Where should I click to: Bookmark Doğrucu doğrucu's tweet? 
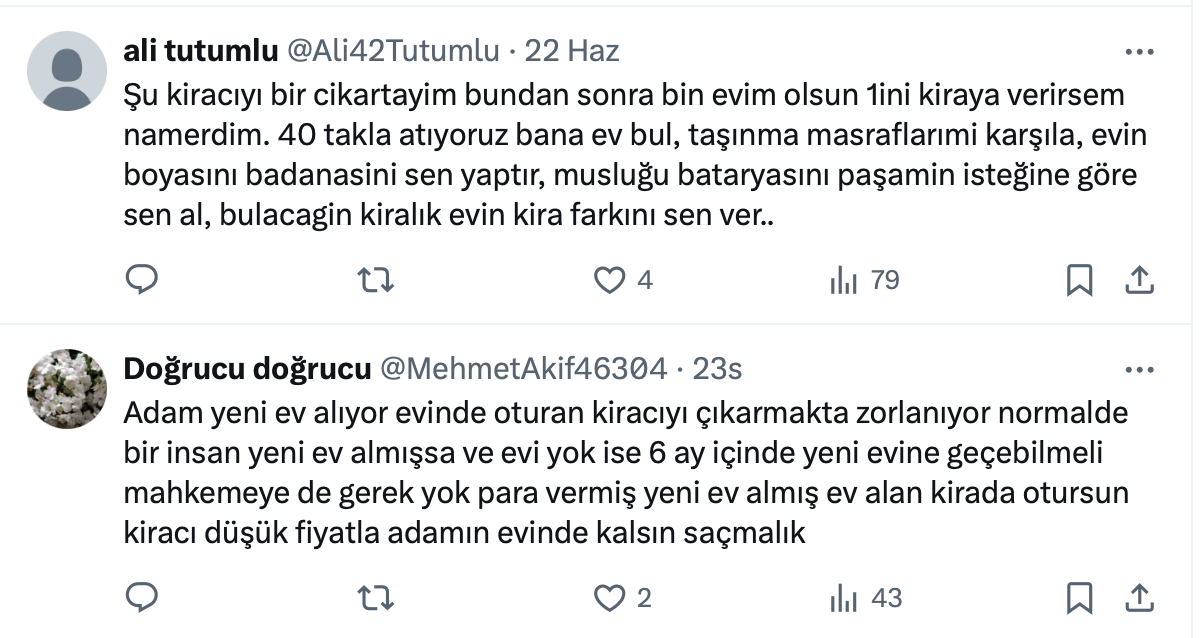tap(1079, 598)
